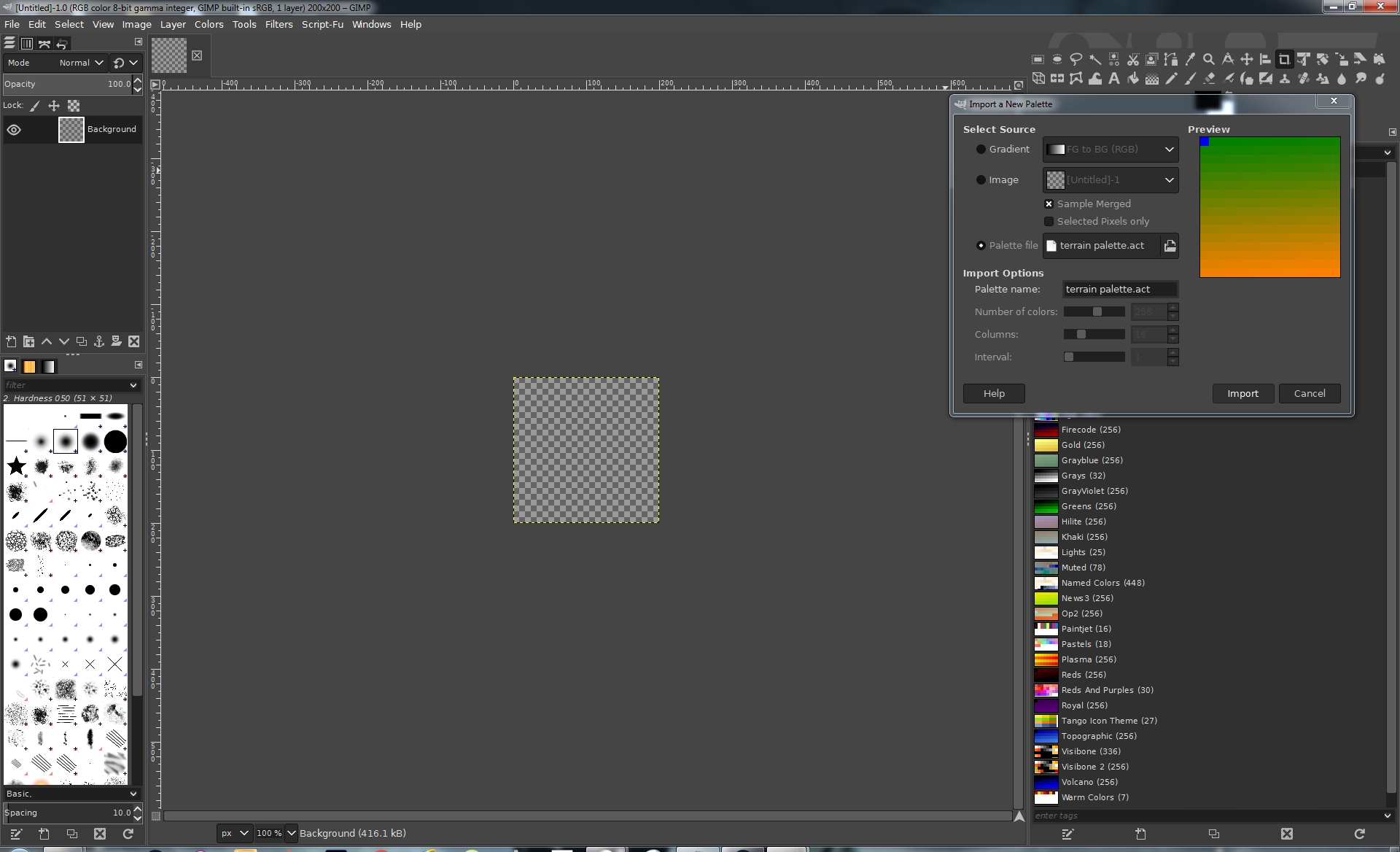Click the anchor floating layer icon
This screenshot has height=852, width=1400.
pyautogui.click(x=99, y=341)
